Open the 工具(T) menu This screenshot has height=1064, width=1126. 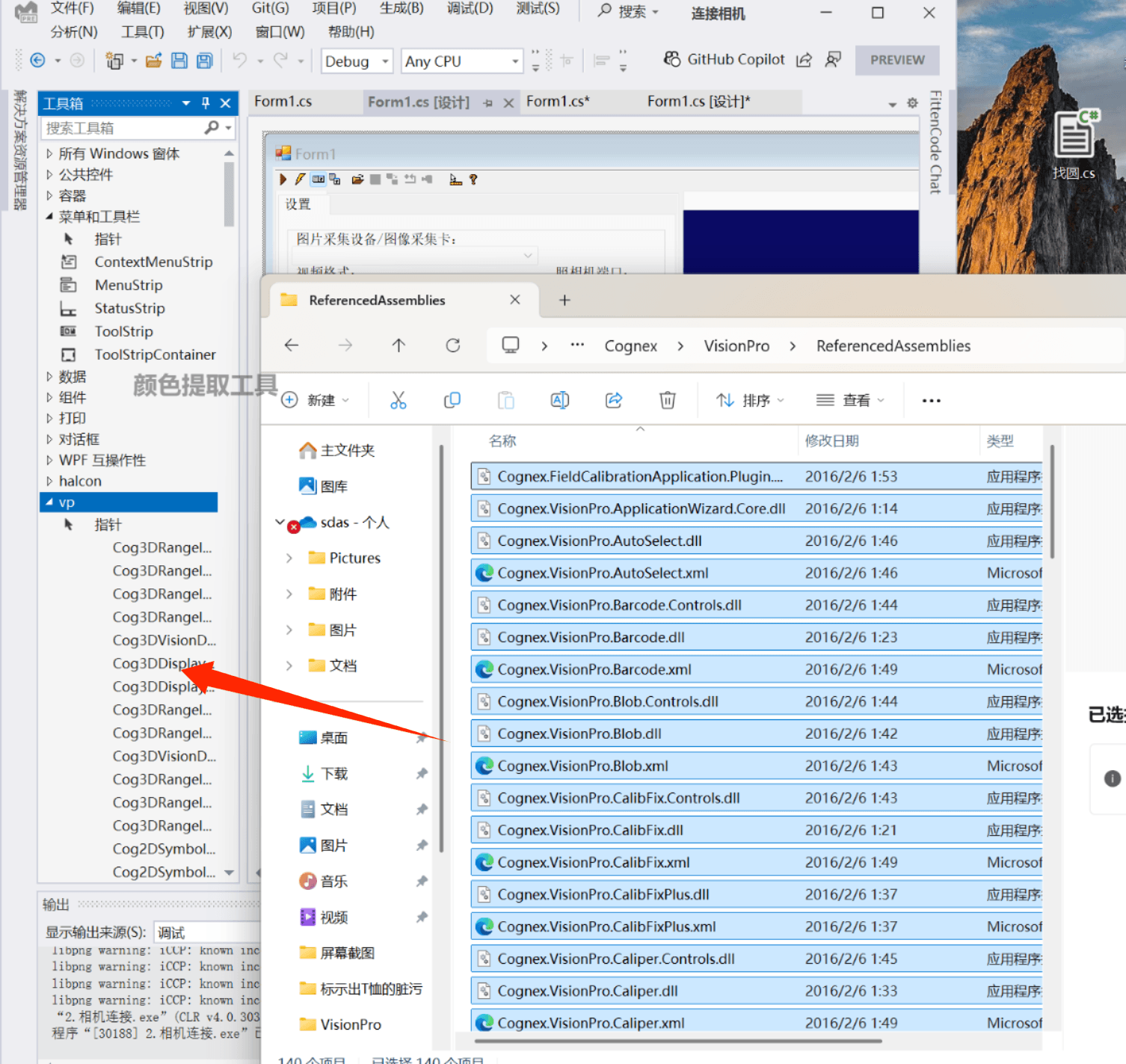click(x=143, y=32)
